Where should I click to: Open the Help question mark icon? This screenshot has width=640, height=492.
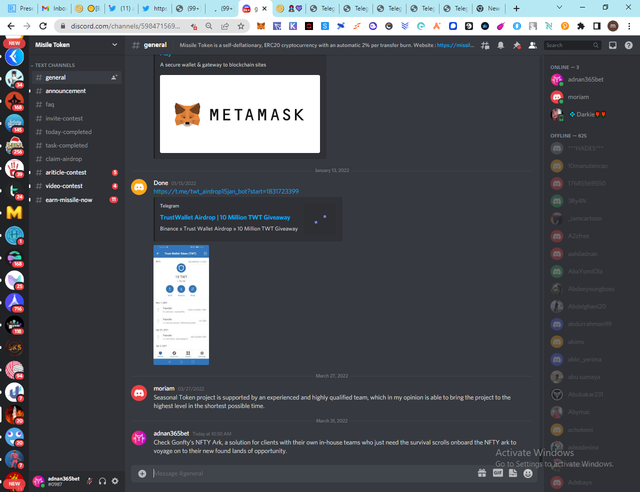coord(629,45)
